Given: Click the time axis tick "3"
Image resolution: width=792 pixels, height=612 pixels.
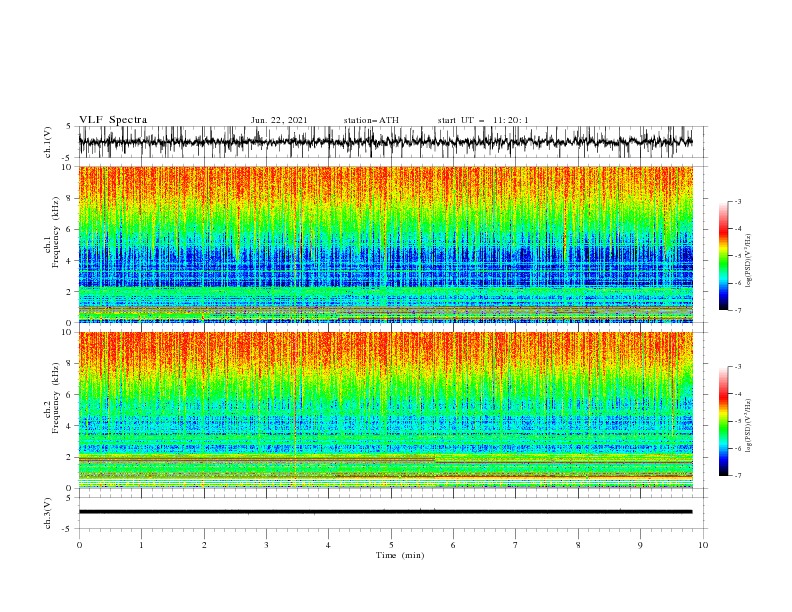Looking at the screenshot, I should 266,545.
